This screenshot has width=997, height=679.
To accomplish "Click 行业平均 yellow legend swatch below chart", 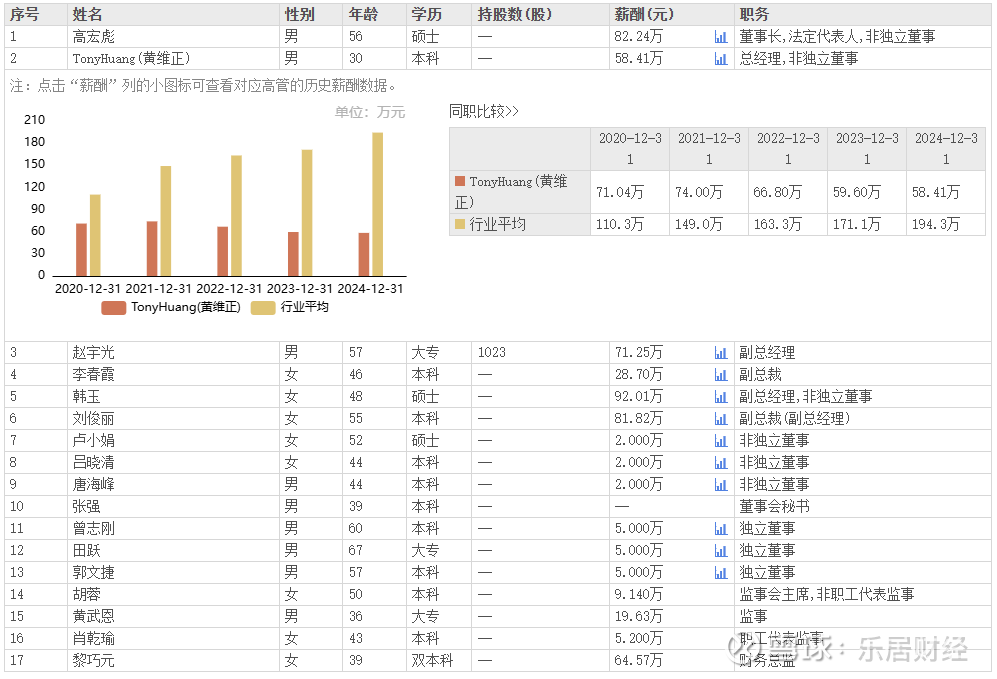I will pyautogui.click(x=263, y=308).
